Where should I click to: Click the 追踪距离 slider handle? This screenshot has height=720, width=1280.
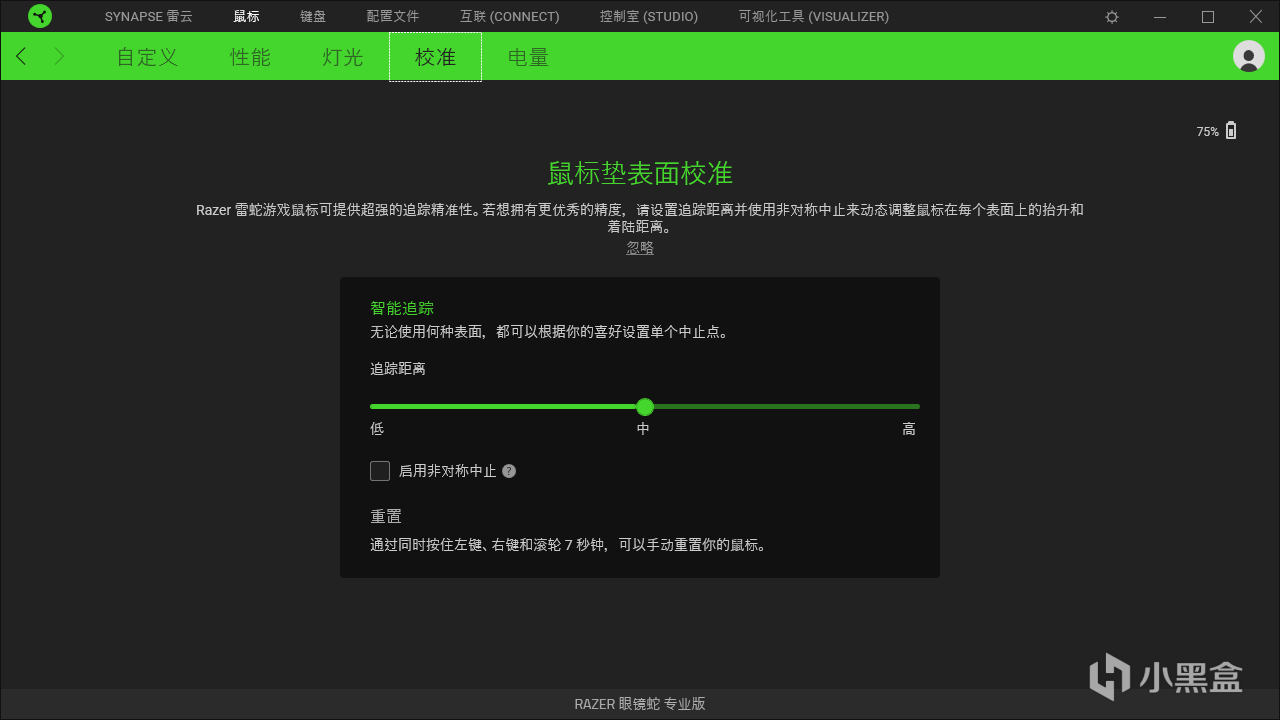point(645,407)
